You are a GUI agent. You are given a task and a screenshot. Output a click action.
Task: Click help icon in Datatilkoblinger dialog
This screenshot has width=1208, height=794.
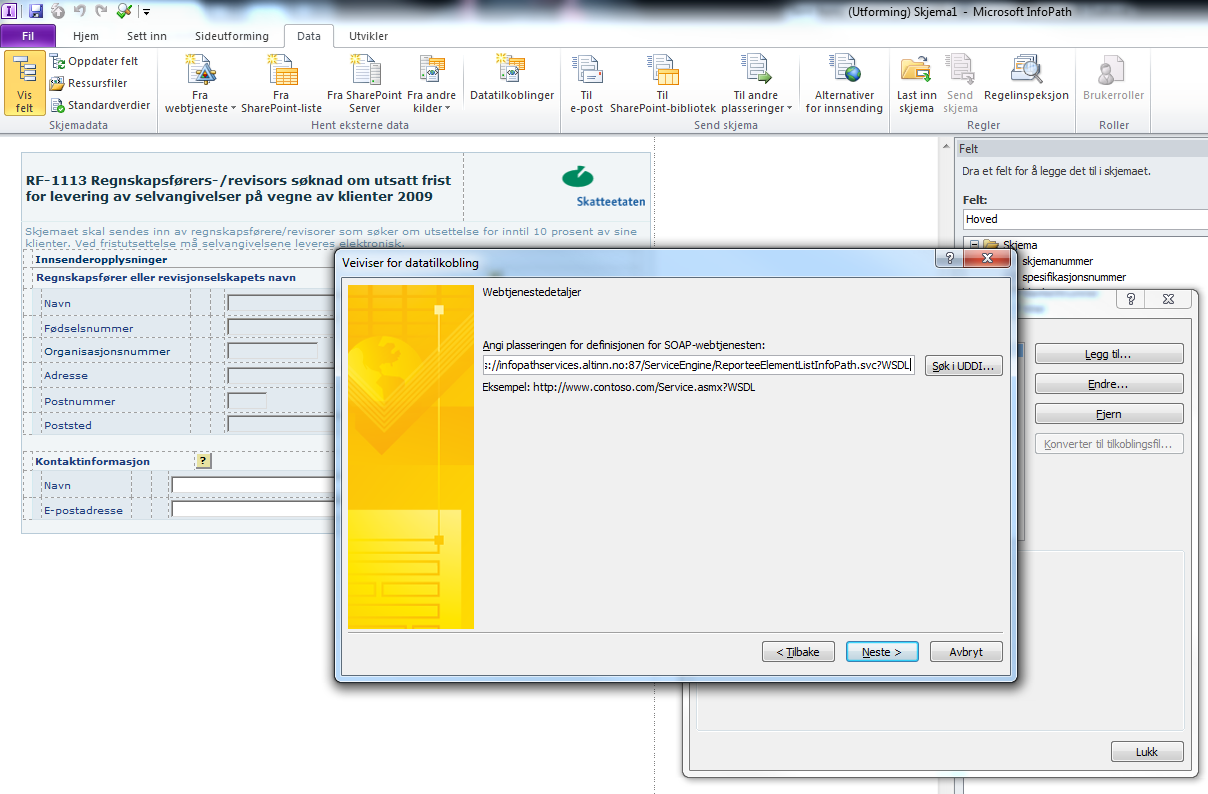[x=1131, y=299]
